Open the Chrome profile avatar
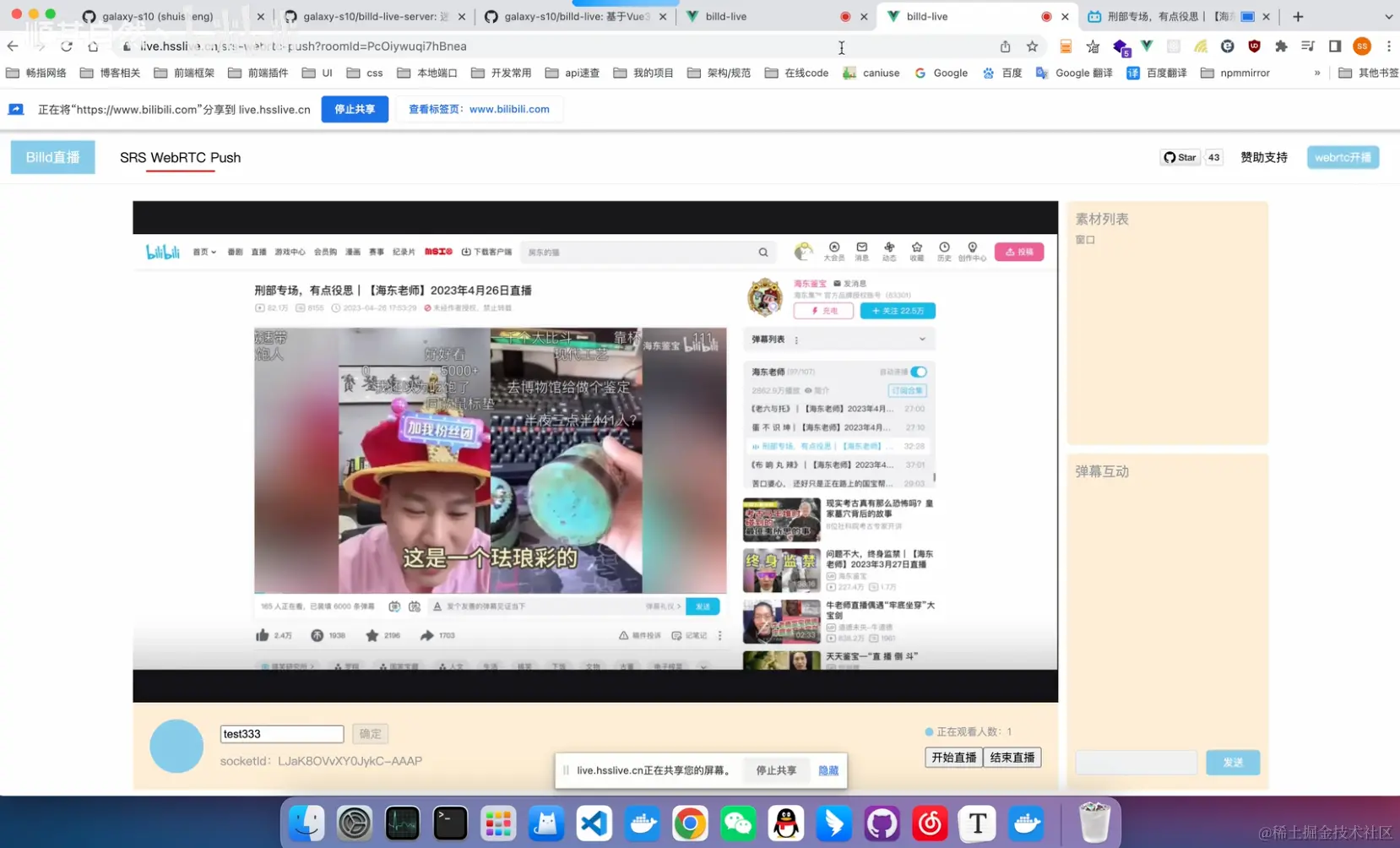The width and height of the screenshot is (1400, 848). pyautogui.click(x=1362, y=46)
